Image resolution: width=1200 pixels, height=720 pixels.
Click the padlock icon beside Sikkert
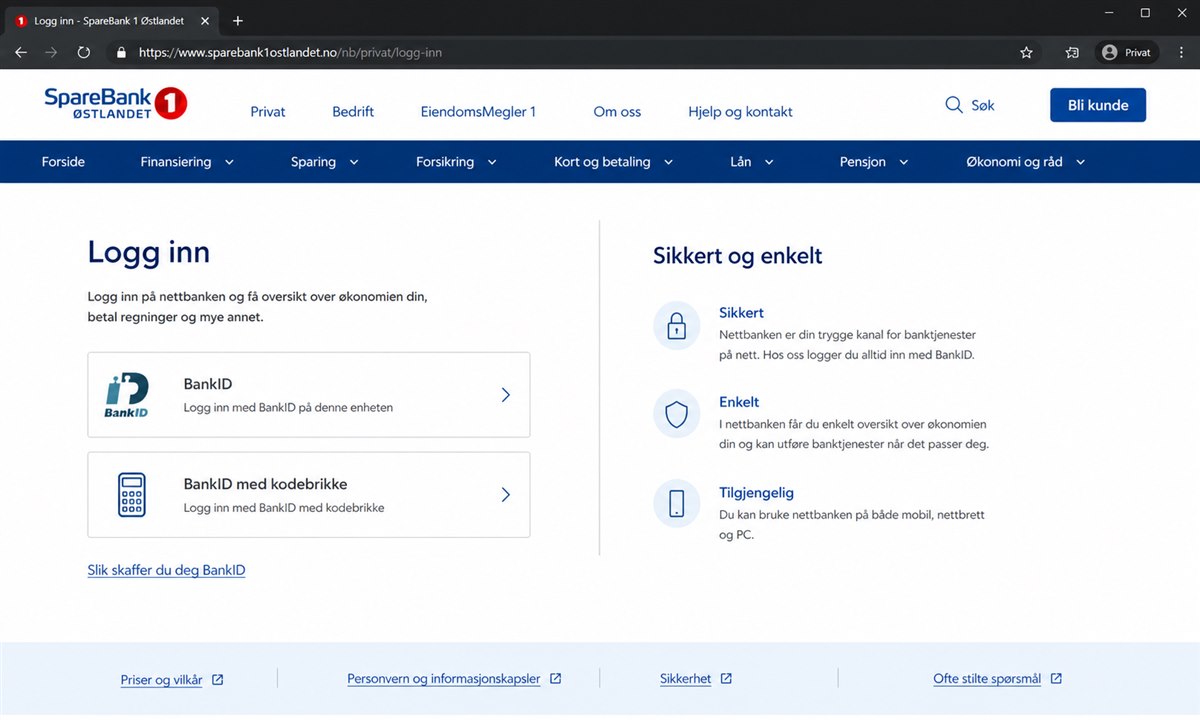coord(677,326)
